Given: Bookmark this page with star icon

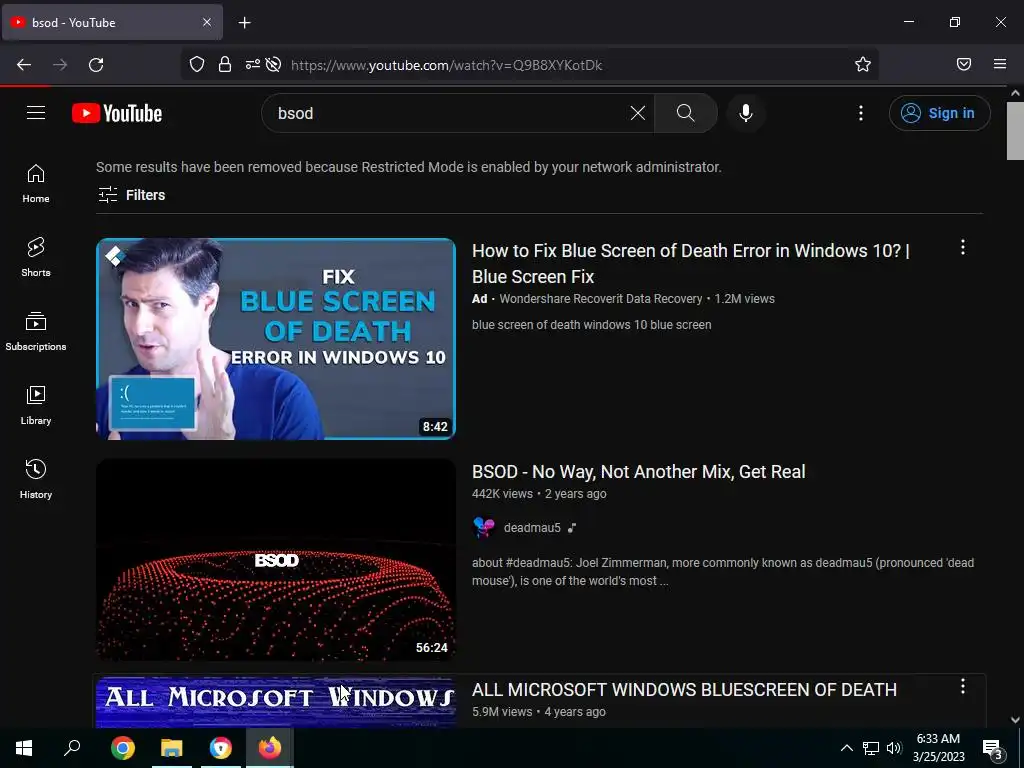Looking at the screenshot, I should coord(863,64).
